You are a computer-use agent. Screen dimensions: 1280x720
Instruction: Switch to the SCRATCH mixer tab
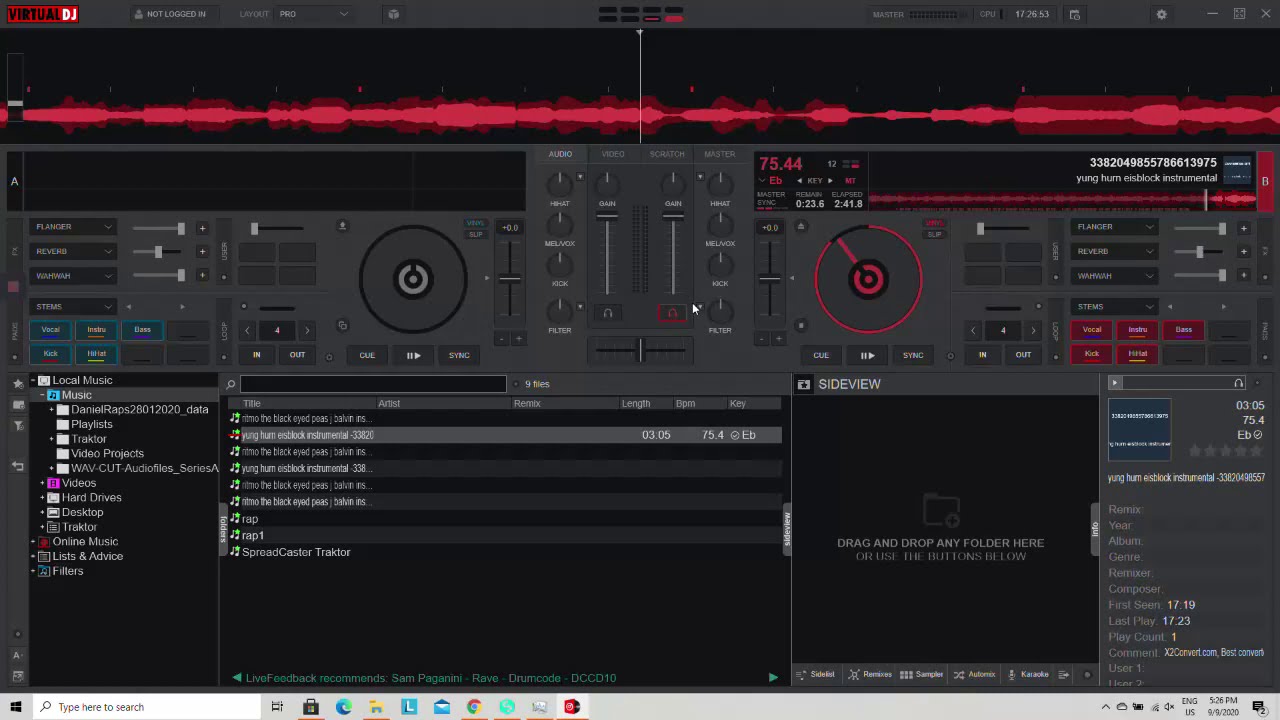click(x=667, y=154)
